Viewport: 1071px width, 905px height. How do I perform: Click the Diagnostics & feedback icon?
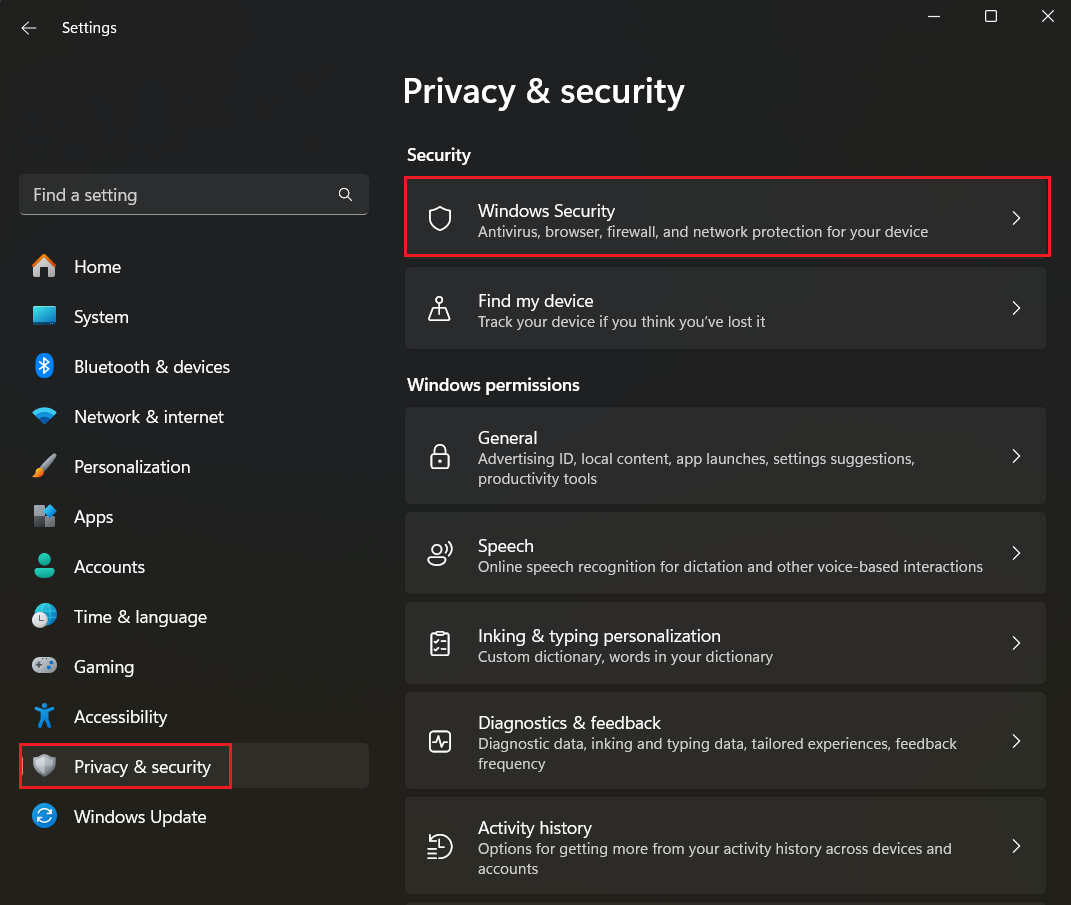tap(440, 742)
